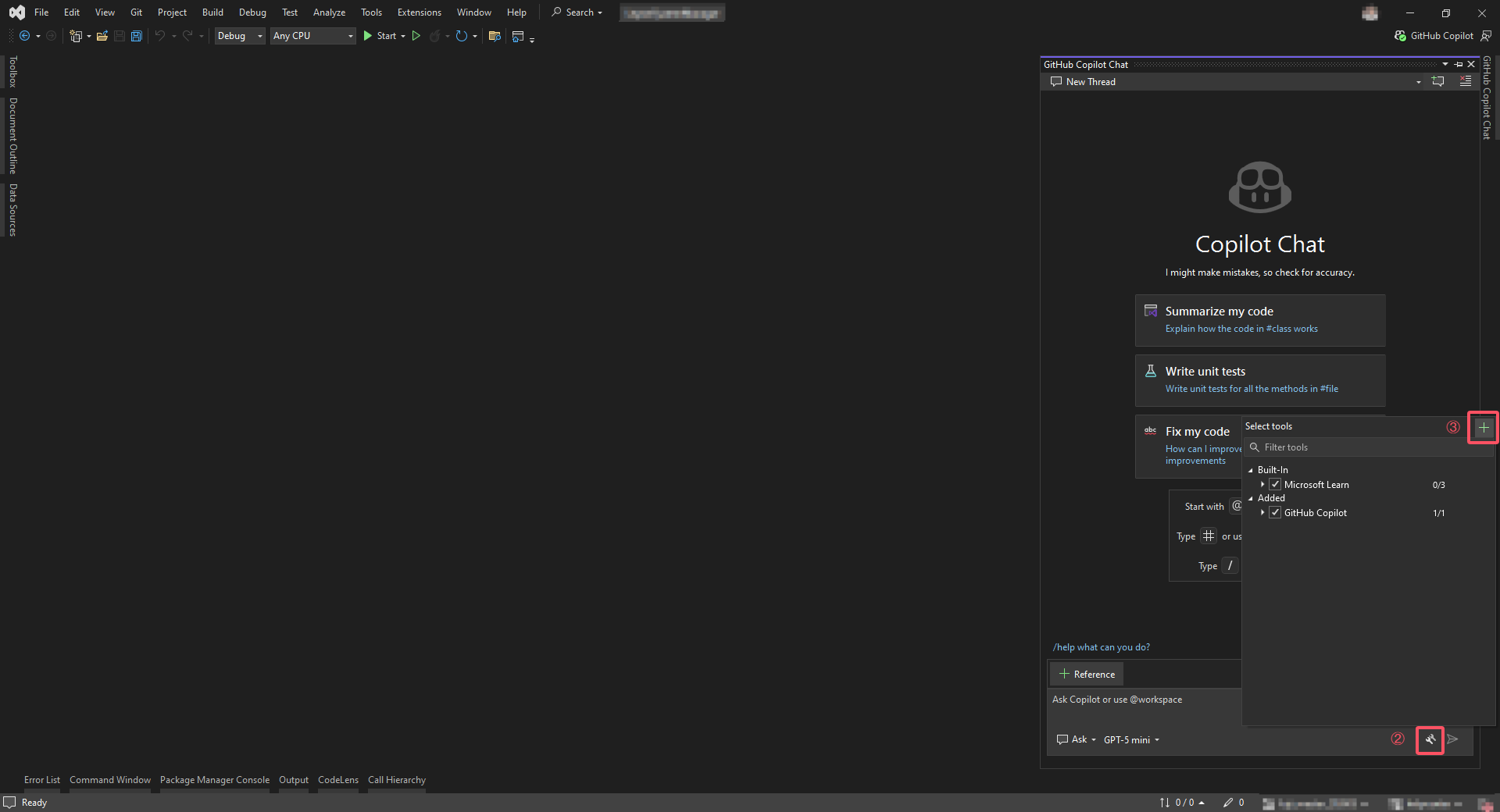The image size is (1500, 812).
Task: Open the Analyze menu
Action: point(329,12)
